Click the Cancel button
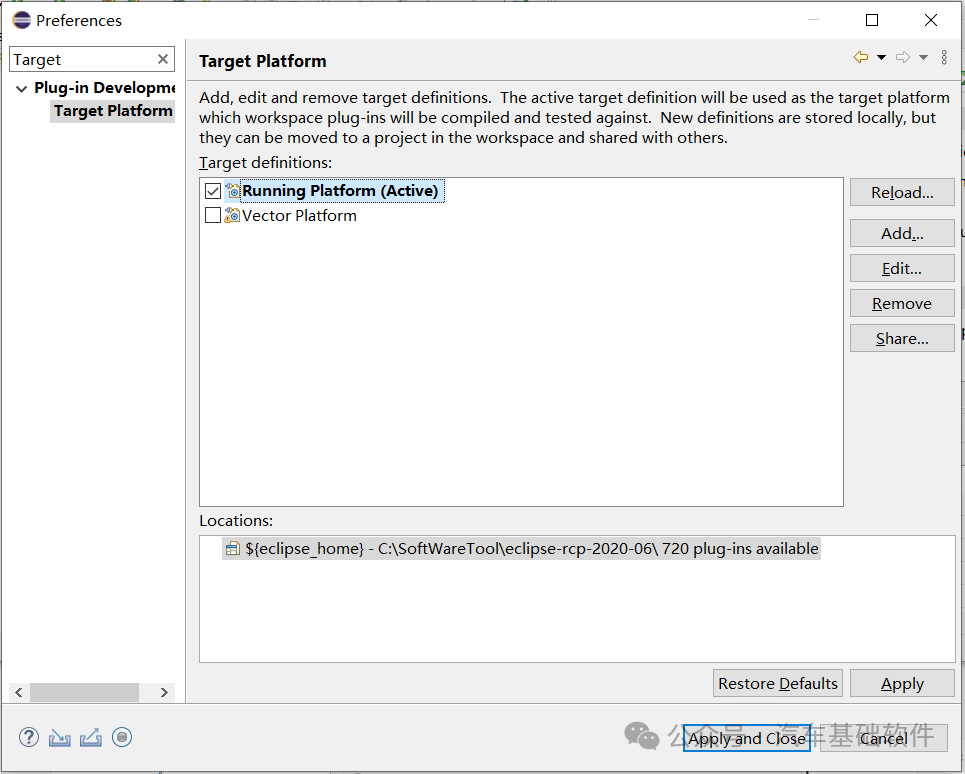This screenshot has height=774, width=965. 884,738
